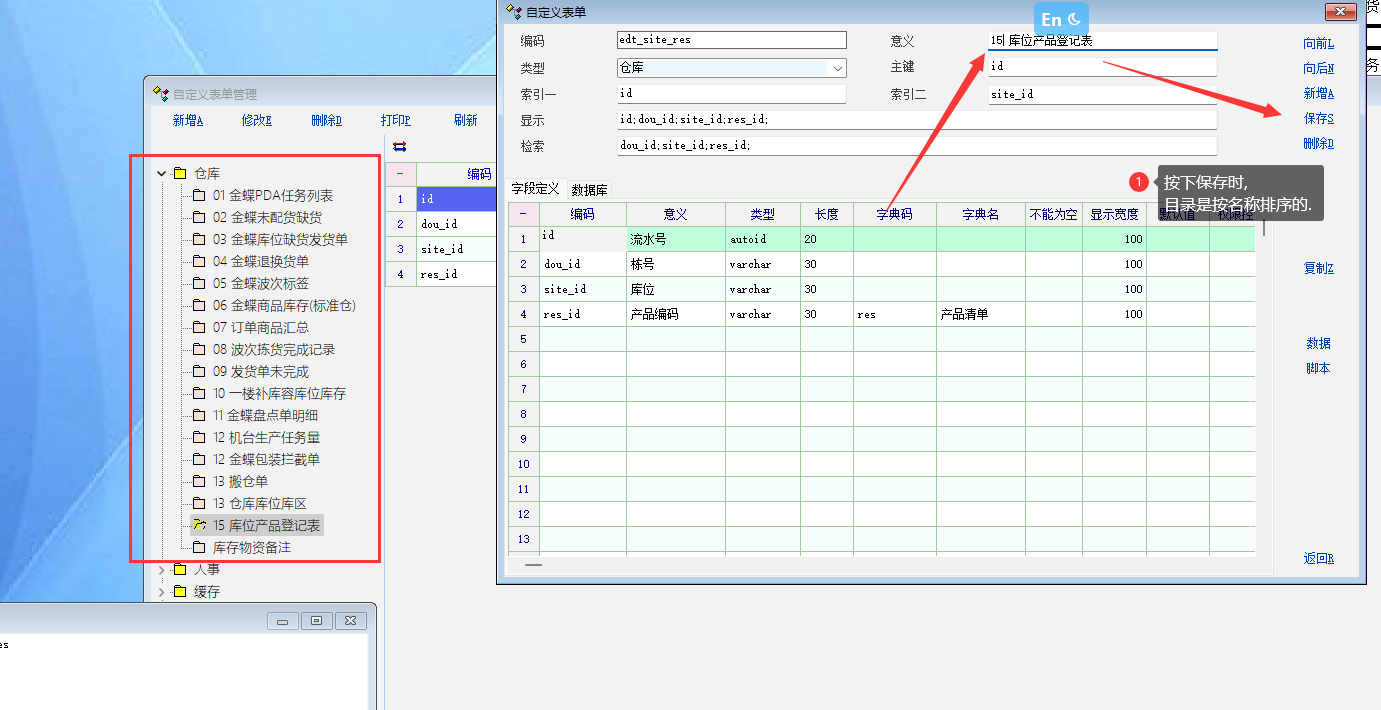Click the 自定义表单 title bar icon
The image size is (1381, 710).
(514, 12)
